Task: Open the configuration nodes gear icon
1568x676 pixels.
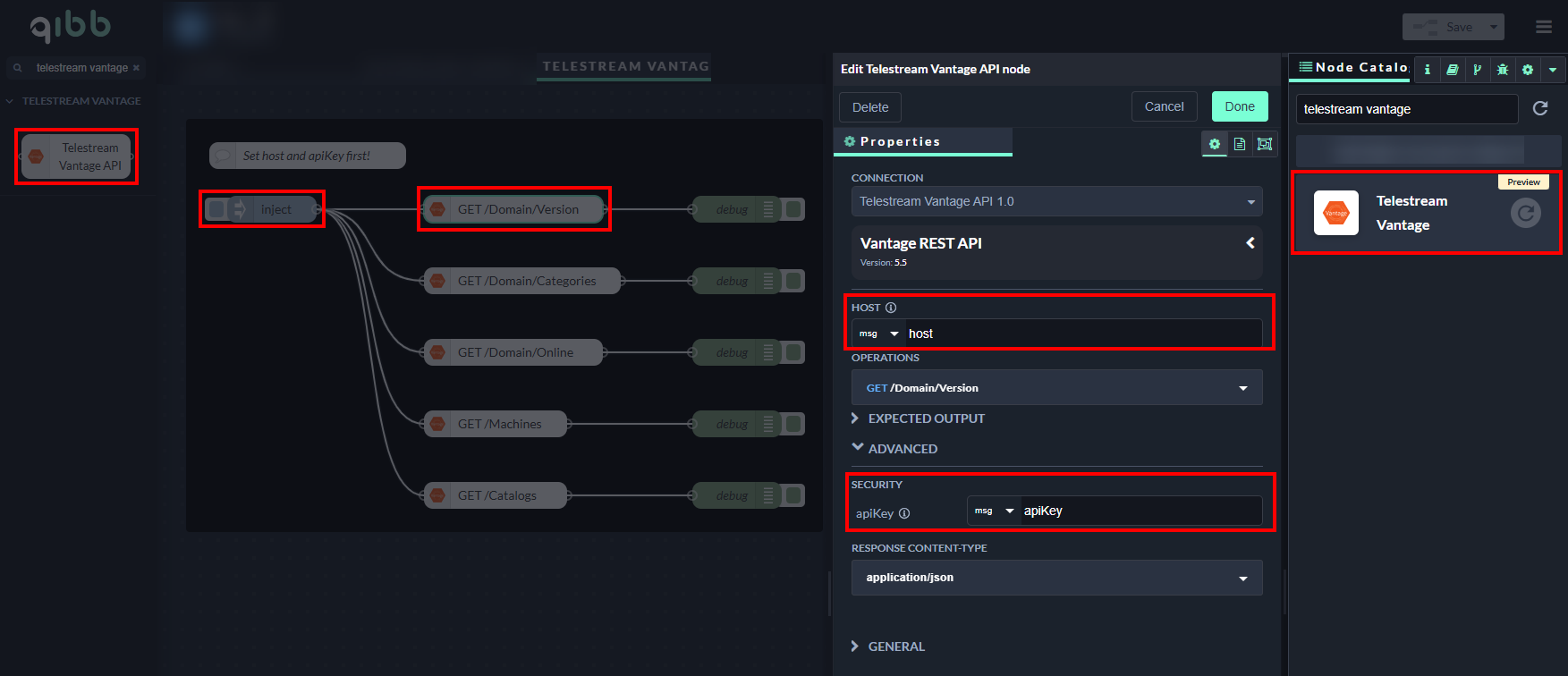Action: click(1528, 69)
